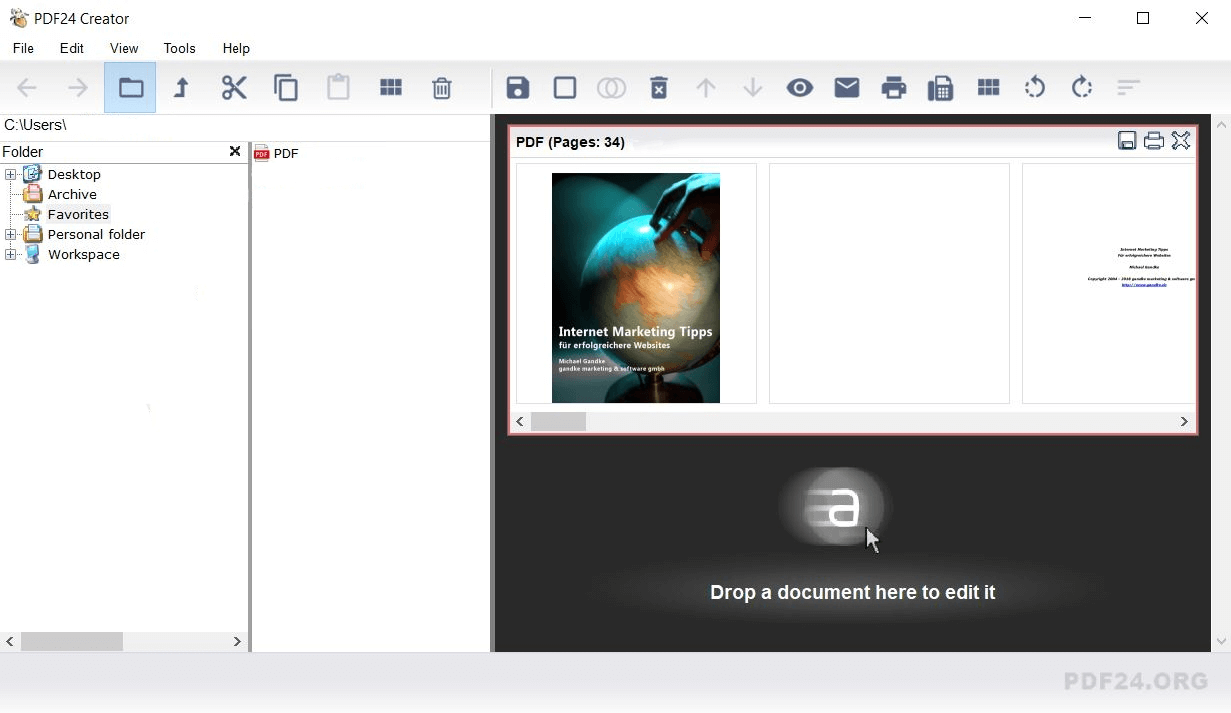Expand the Personal folder tree node
Screen dimensions: 1231x713
coord(11,235)
